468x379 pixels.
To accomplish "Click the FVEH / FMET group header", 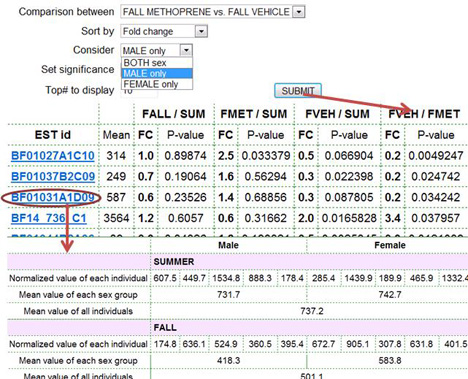I will (x=424, y=114).
